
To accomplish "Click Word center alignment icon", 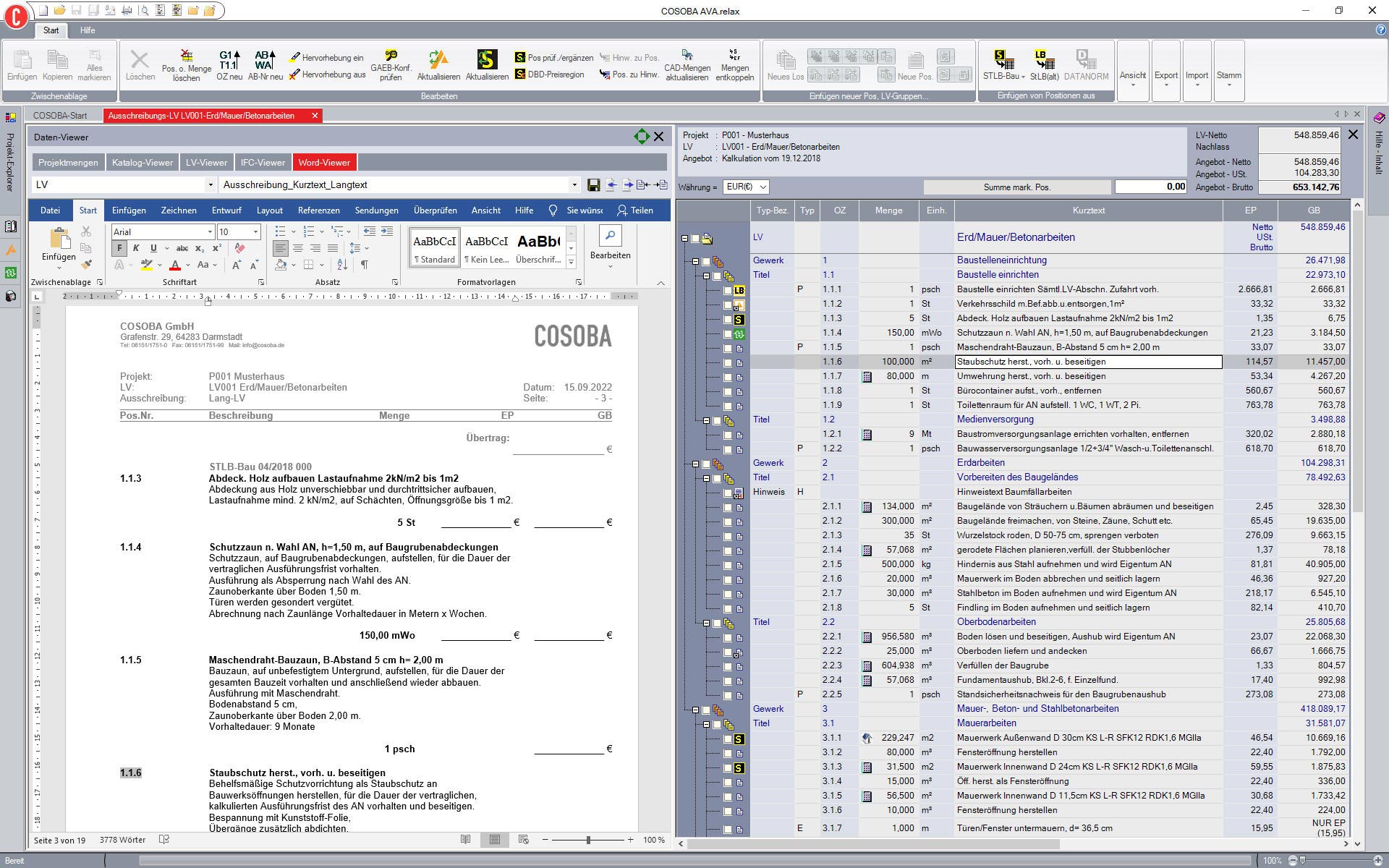I will pos(297,248).
